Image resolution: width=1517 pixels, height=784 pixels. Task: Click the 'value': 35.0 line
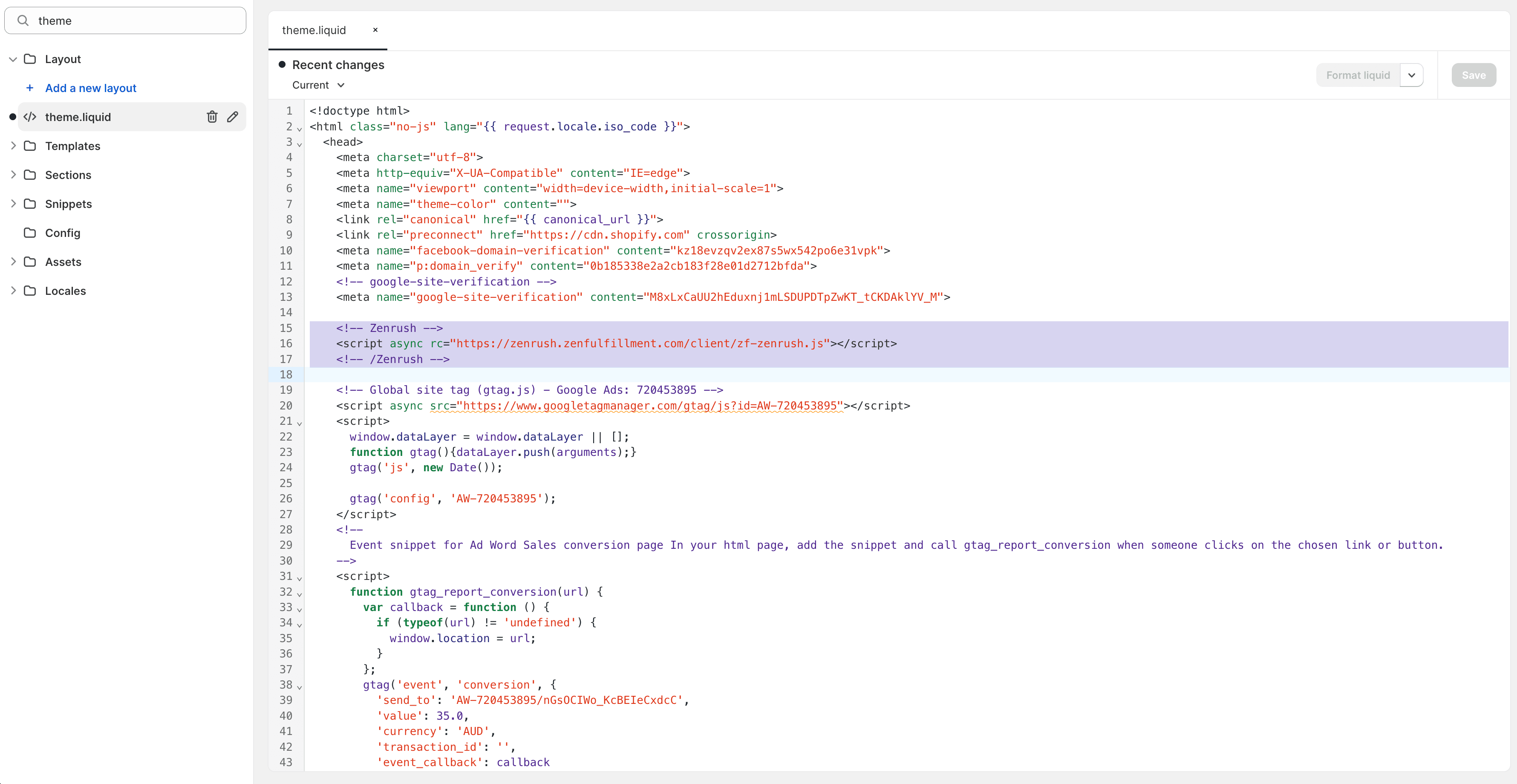[422, 716]
